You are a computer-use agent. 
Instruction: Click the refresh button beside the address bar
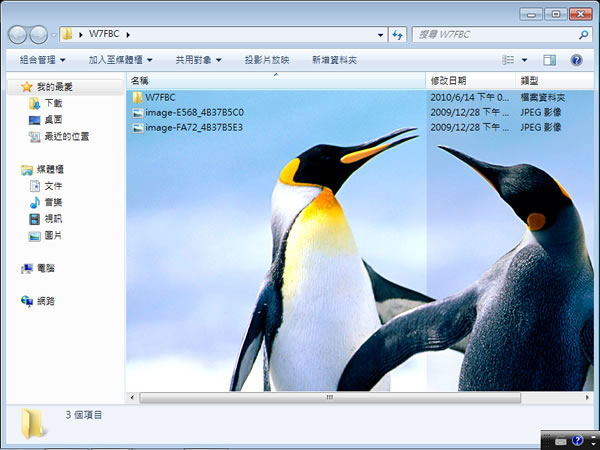point(398,35)
